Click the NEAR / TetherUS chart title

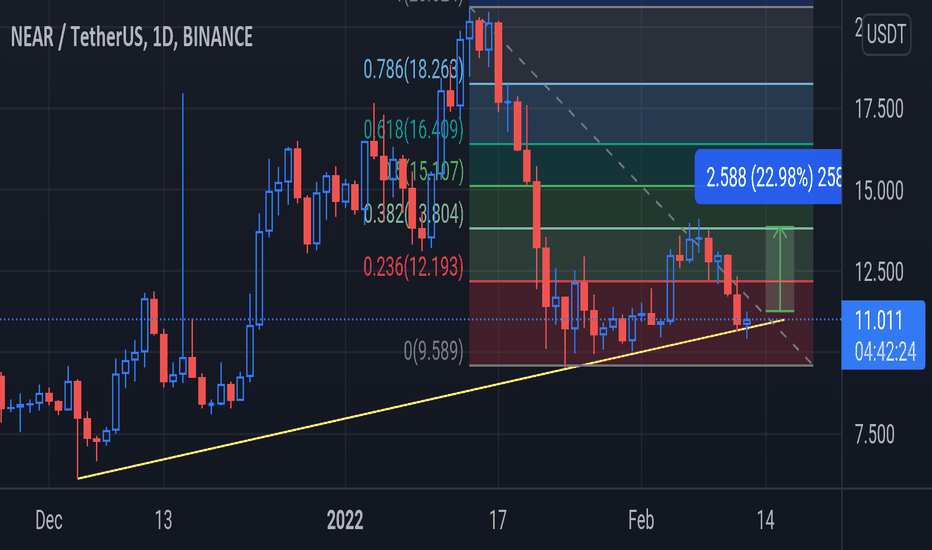point(131,37)
